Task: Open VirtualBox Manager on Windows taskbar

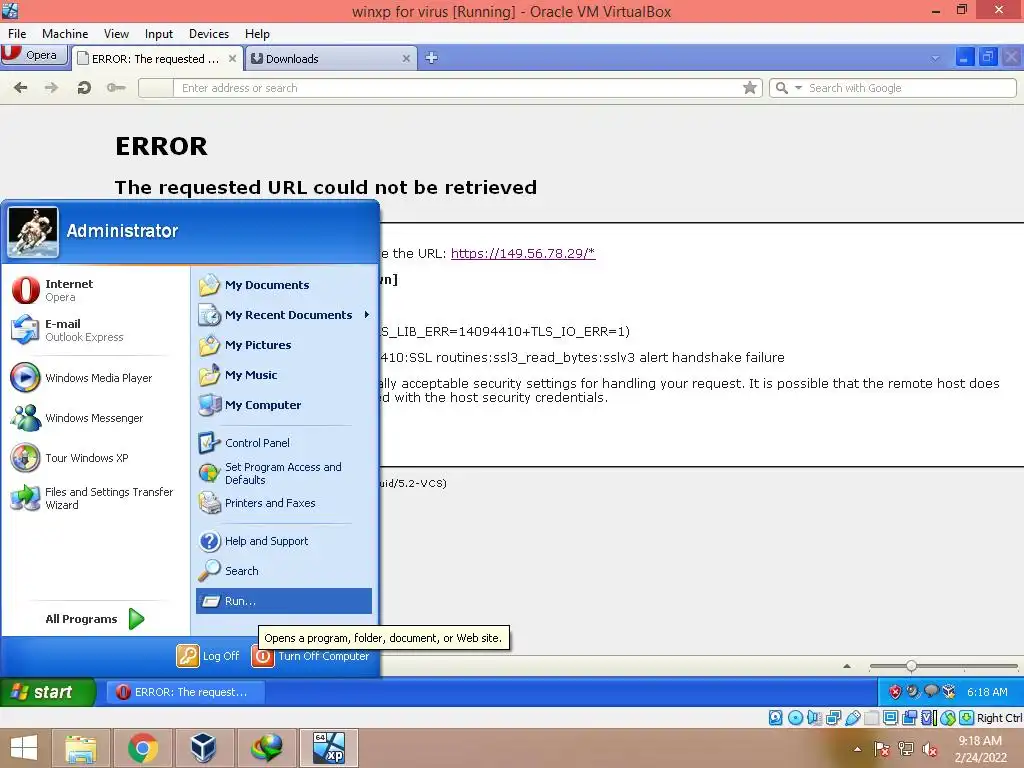Action: point(203,748)
